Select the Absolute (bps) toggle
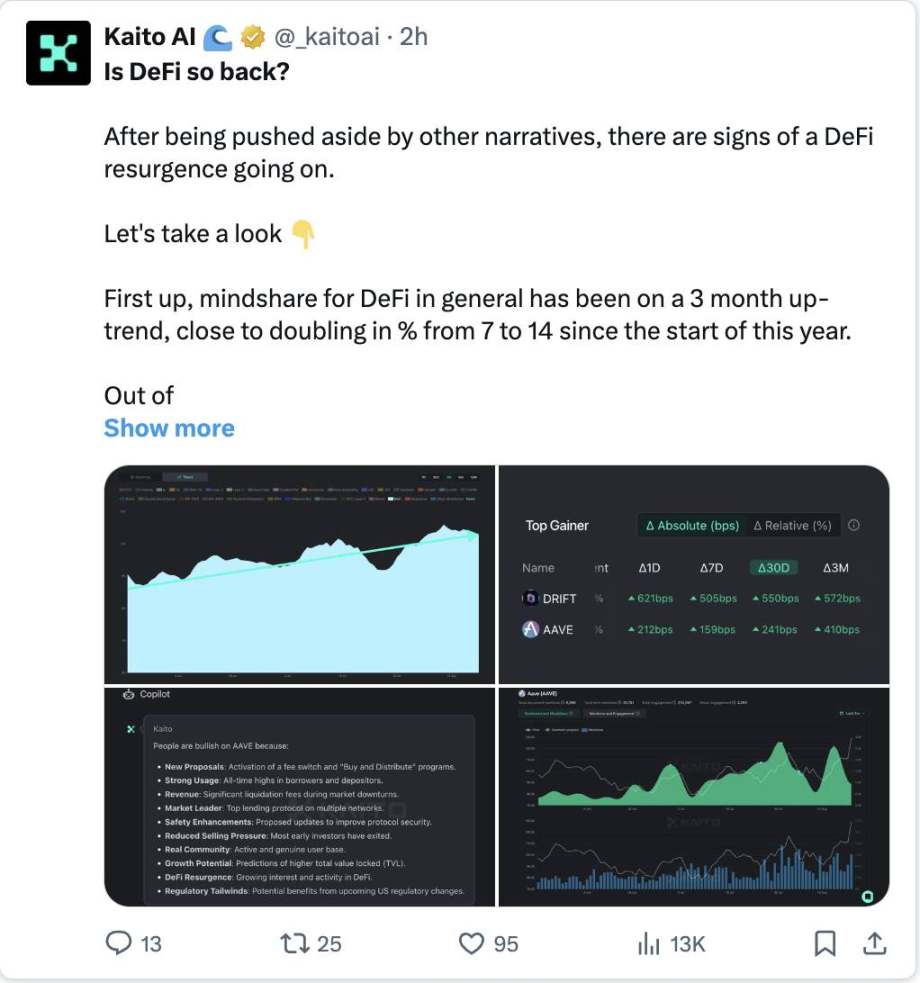 tap(692, 525)
